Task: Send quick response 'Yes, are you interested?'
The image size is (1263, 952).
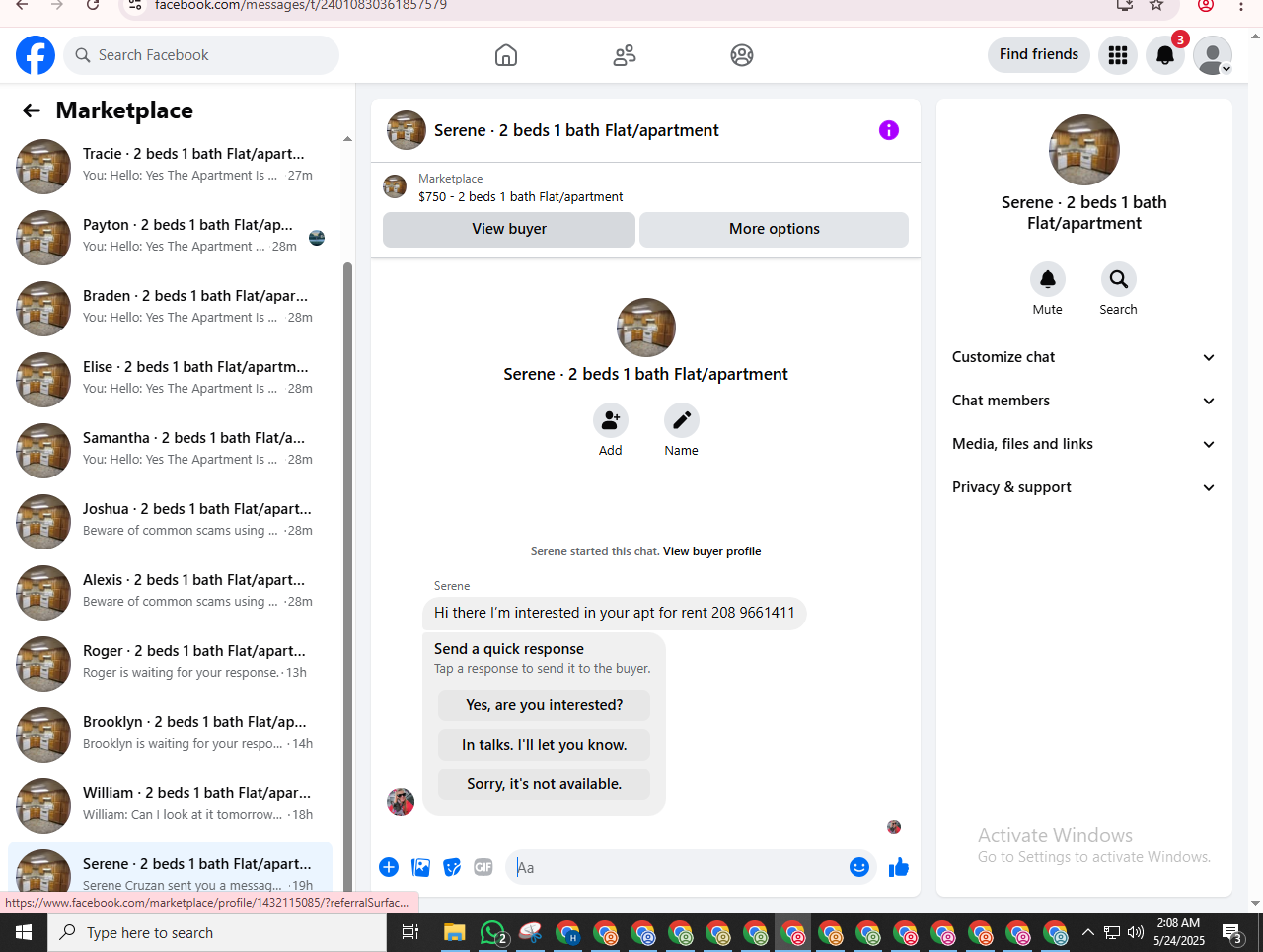Action: click(544, 705)
